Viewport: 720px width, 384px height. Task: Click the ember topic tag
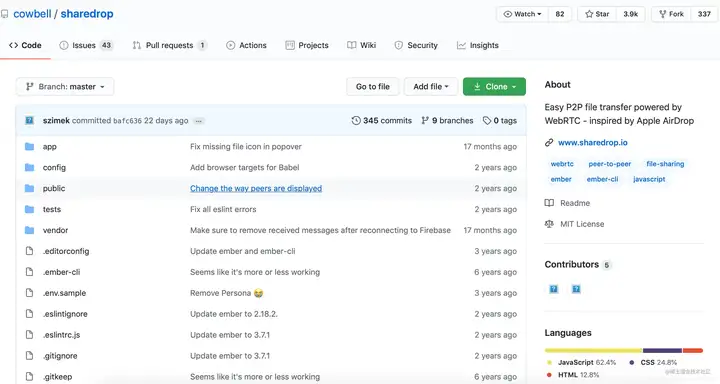click(x=561, y=179)
